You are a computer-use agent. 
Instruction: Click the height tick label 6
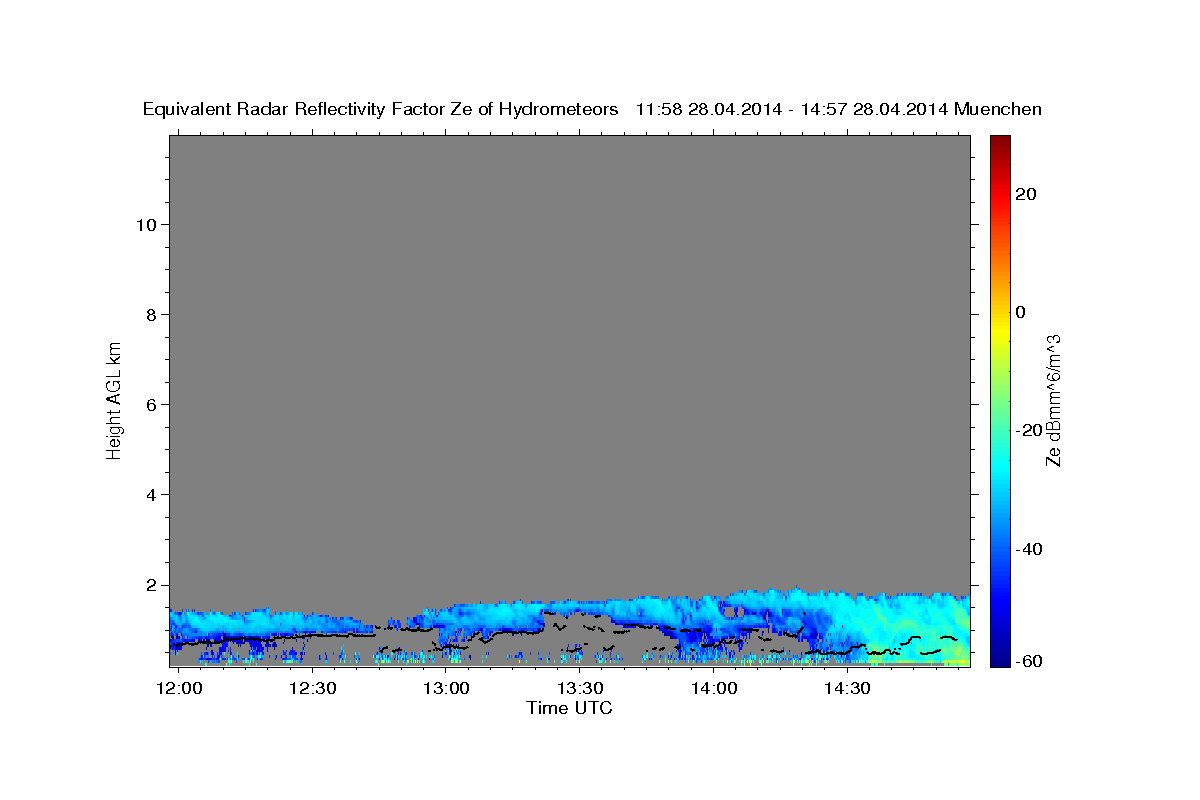(x=153, y=405)
